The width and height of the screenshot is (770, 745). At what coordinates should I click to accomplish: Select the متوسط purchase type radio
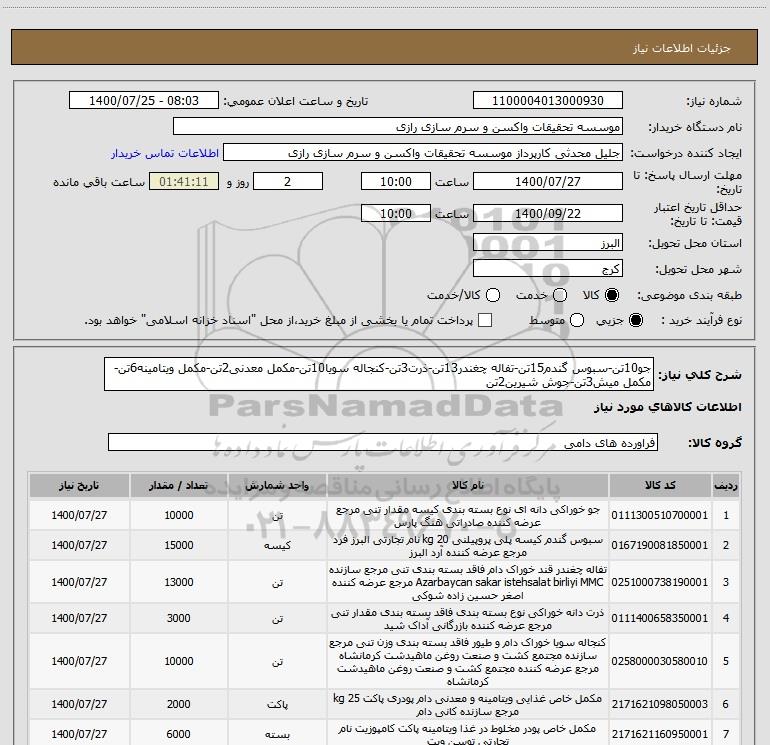577,320
